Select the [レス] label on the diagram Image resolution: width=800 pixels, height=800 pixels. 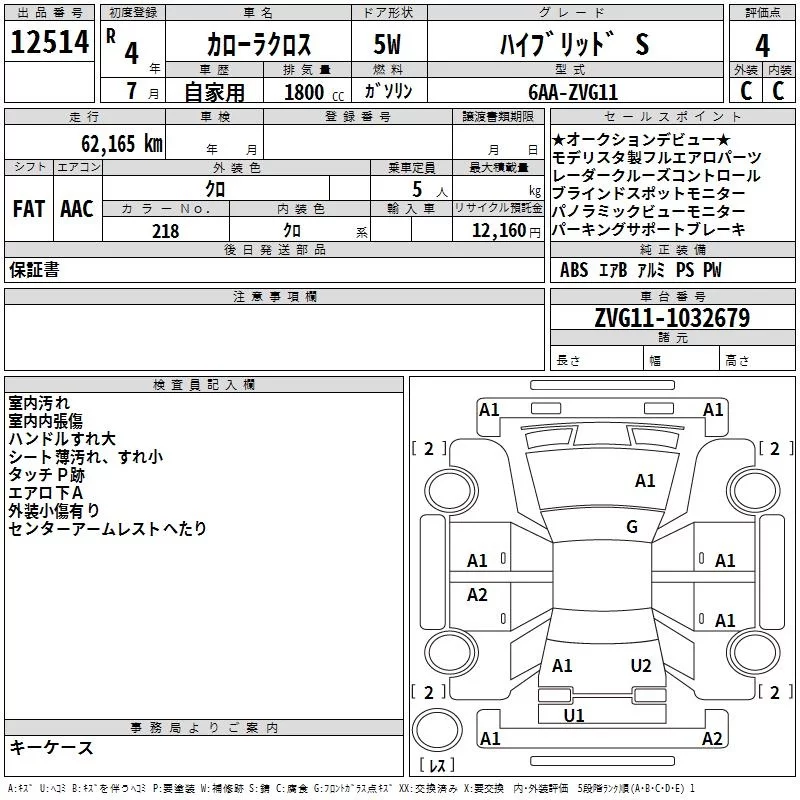pos(437,765)
